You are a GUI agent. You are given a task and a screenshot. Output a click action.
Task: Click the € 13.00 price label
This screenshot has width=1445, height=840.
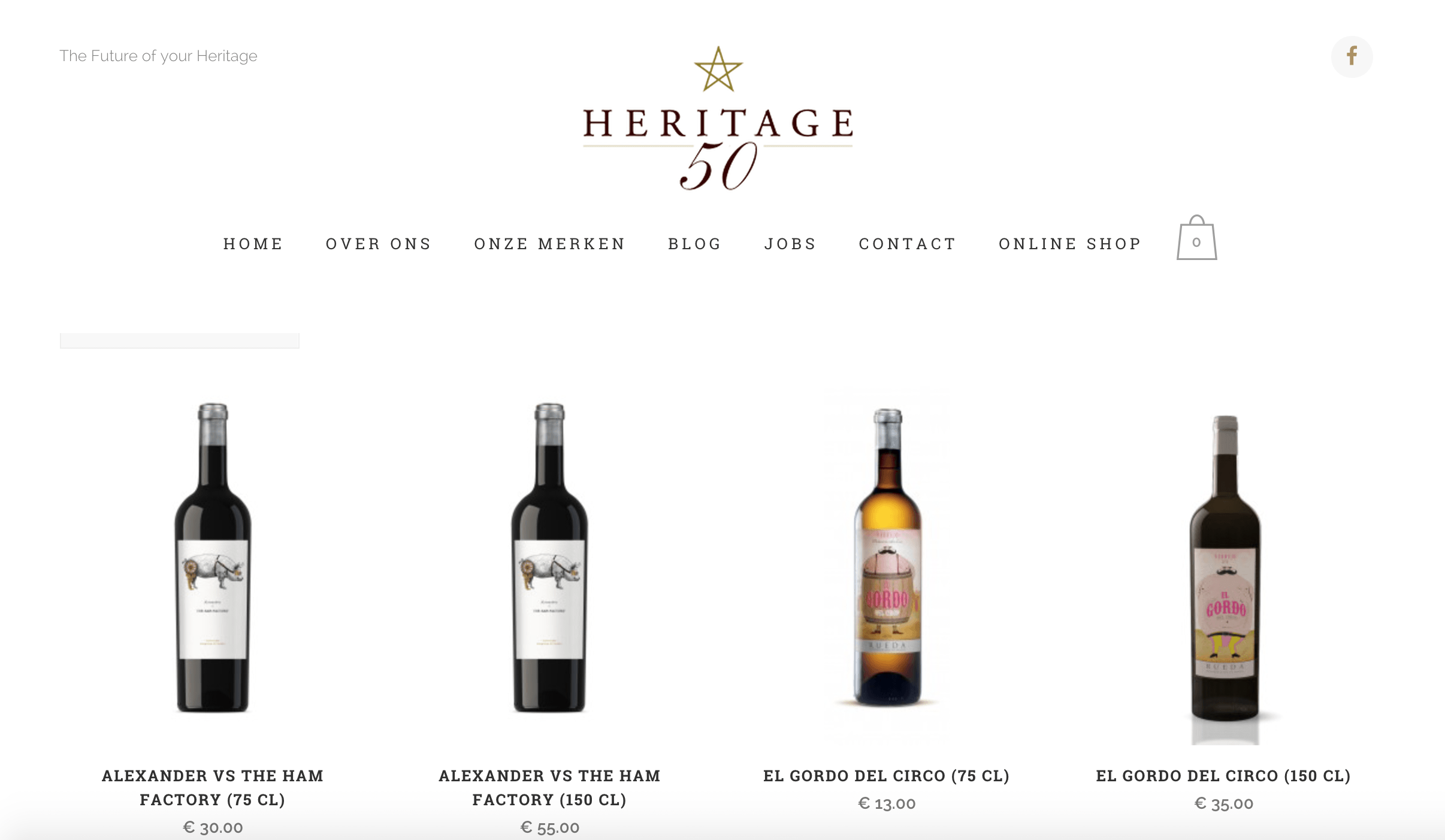coord(887,803)
